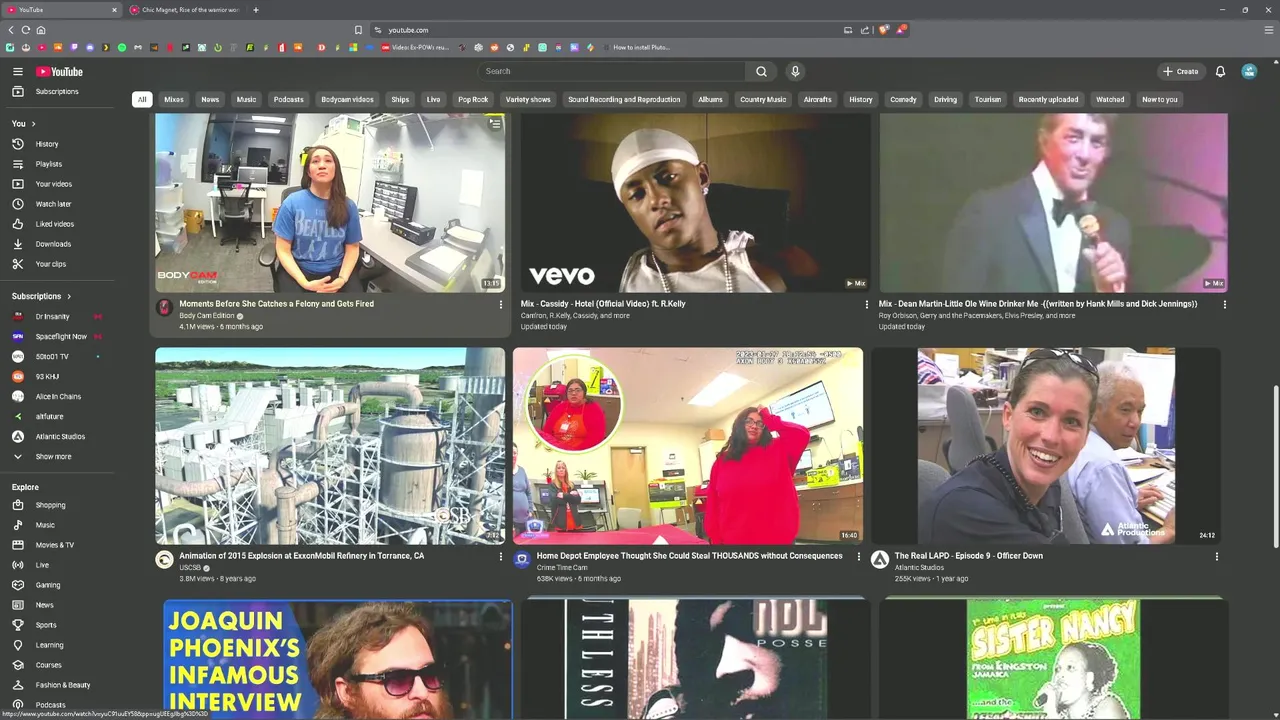Open The Real LAPD Episode 9 title
Screen dimensions: 1280x720
[x=968, y=556]
